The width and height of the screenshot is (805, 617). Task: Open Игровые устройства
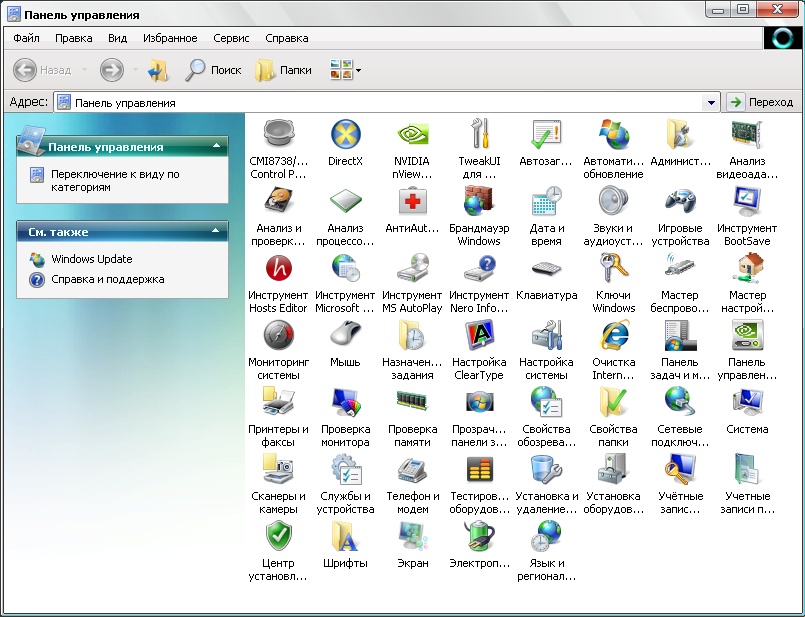click(x=680, y=216)
